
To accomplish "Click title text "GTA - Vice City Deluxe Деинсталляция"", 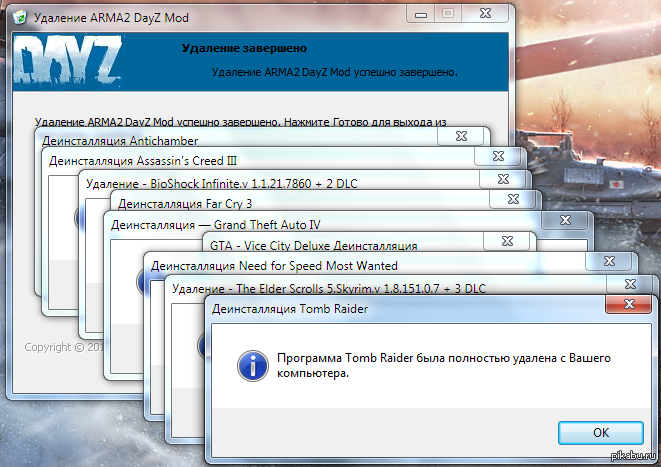I will point(314,246).
